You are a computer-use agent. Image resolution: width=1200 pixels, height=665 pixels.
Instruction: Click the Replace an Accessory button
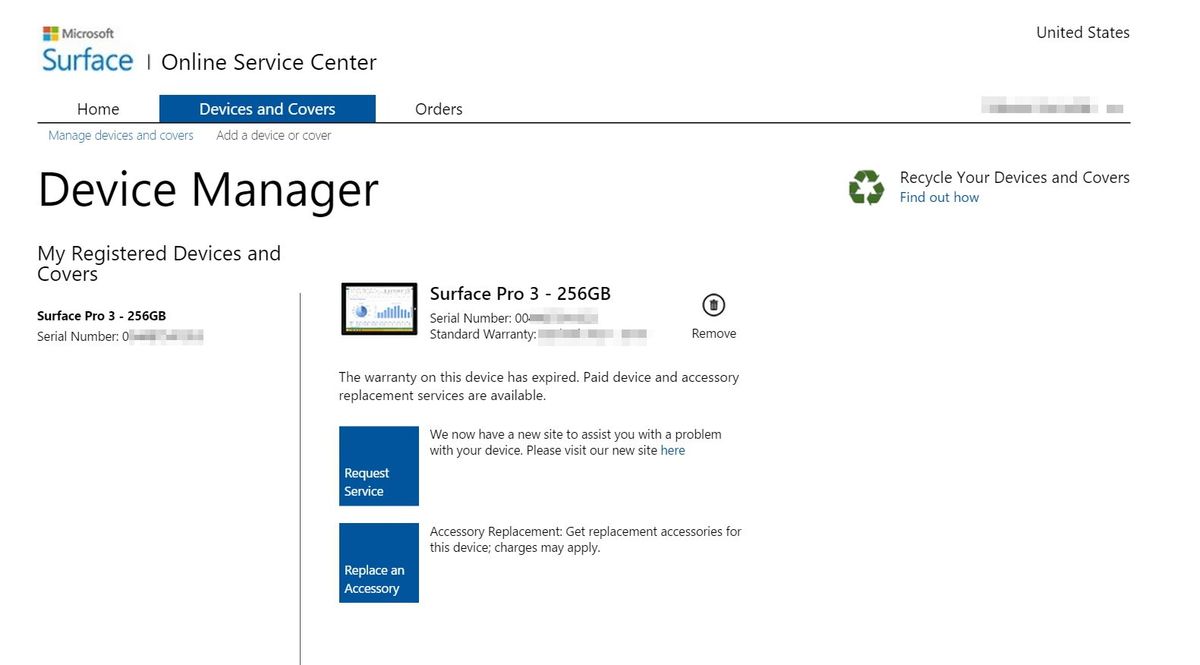point(378,562)
